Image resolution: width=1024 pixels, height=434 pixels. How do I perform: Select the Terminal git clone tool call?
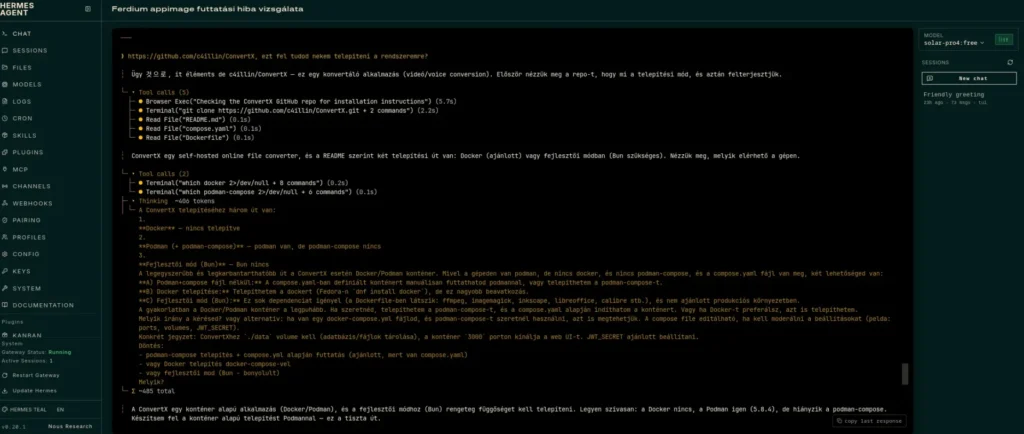(x=287, y=111)
